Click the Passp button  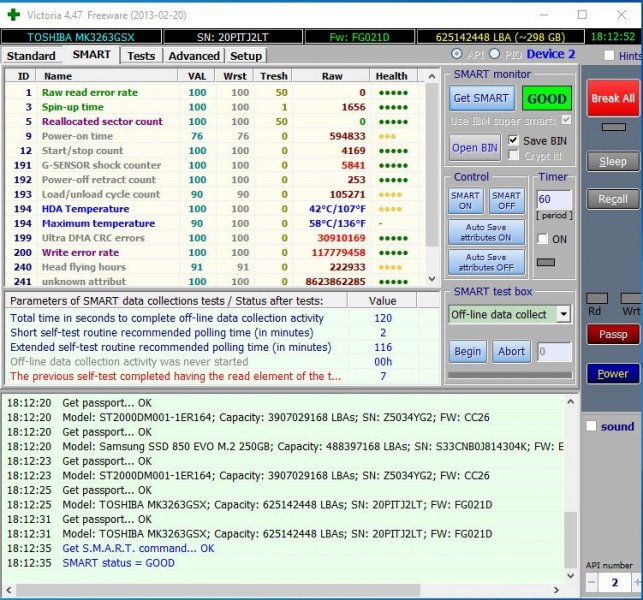[x=612, y=335]
